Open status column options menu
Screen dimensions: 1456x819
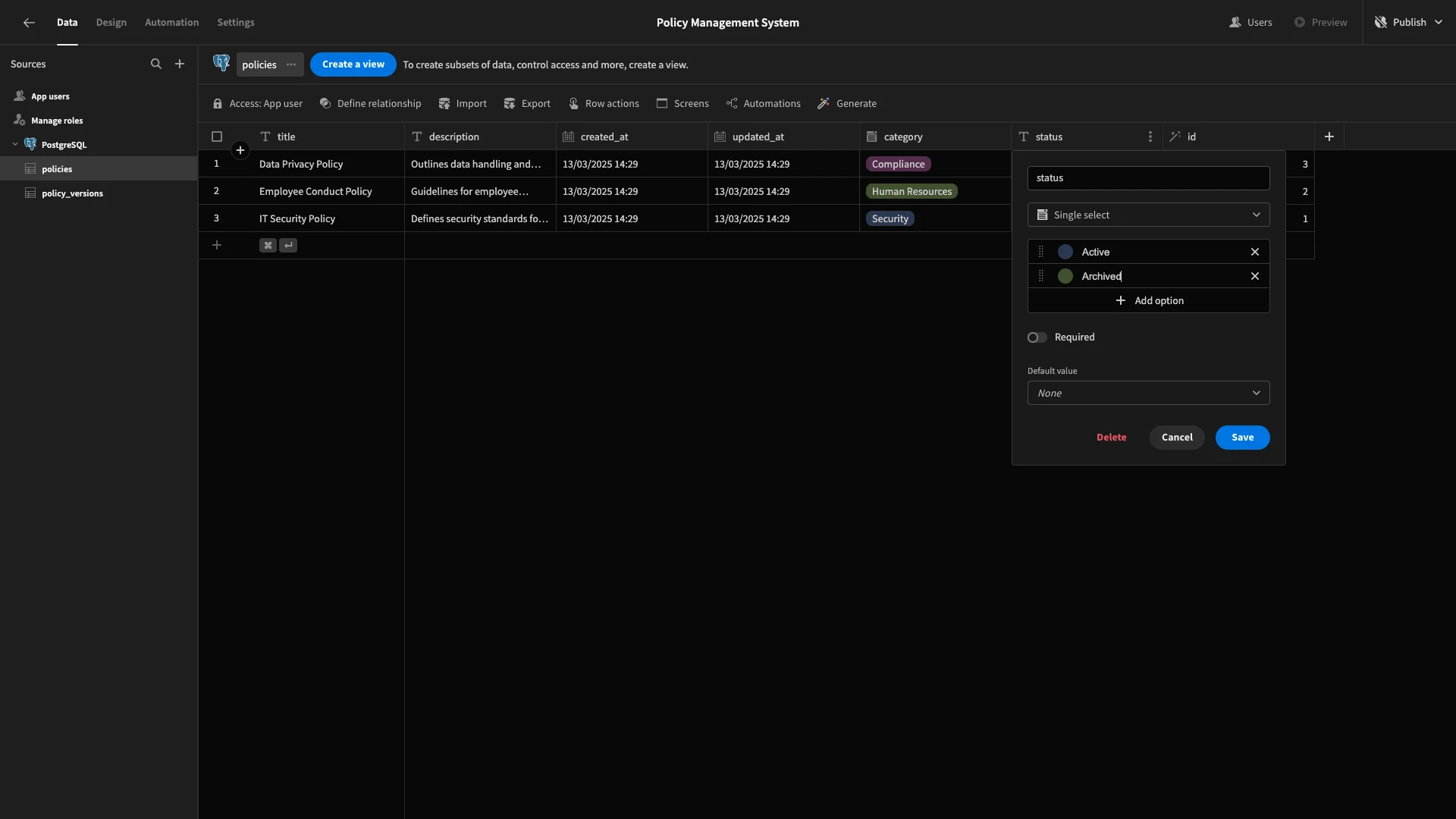coord(1150,136)
